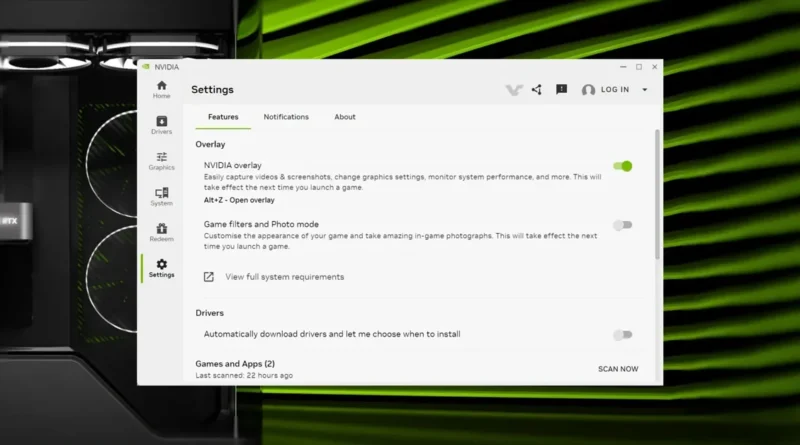Click the Game filters and Photo mode label

click(x=261, y=224)
